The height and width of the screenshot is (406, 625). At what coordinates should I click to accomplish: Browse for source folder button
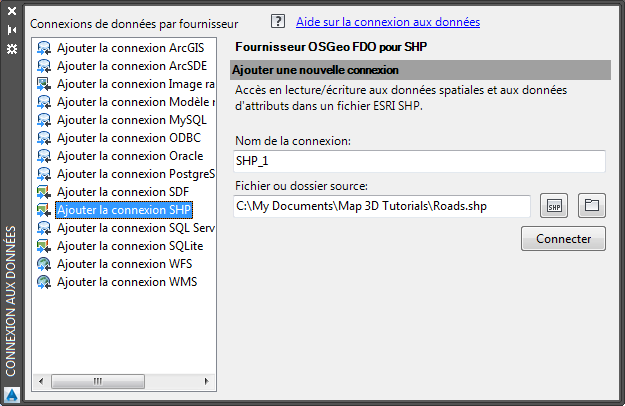point(592,206)
